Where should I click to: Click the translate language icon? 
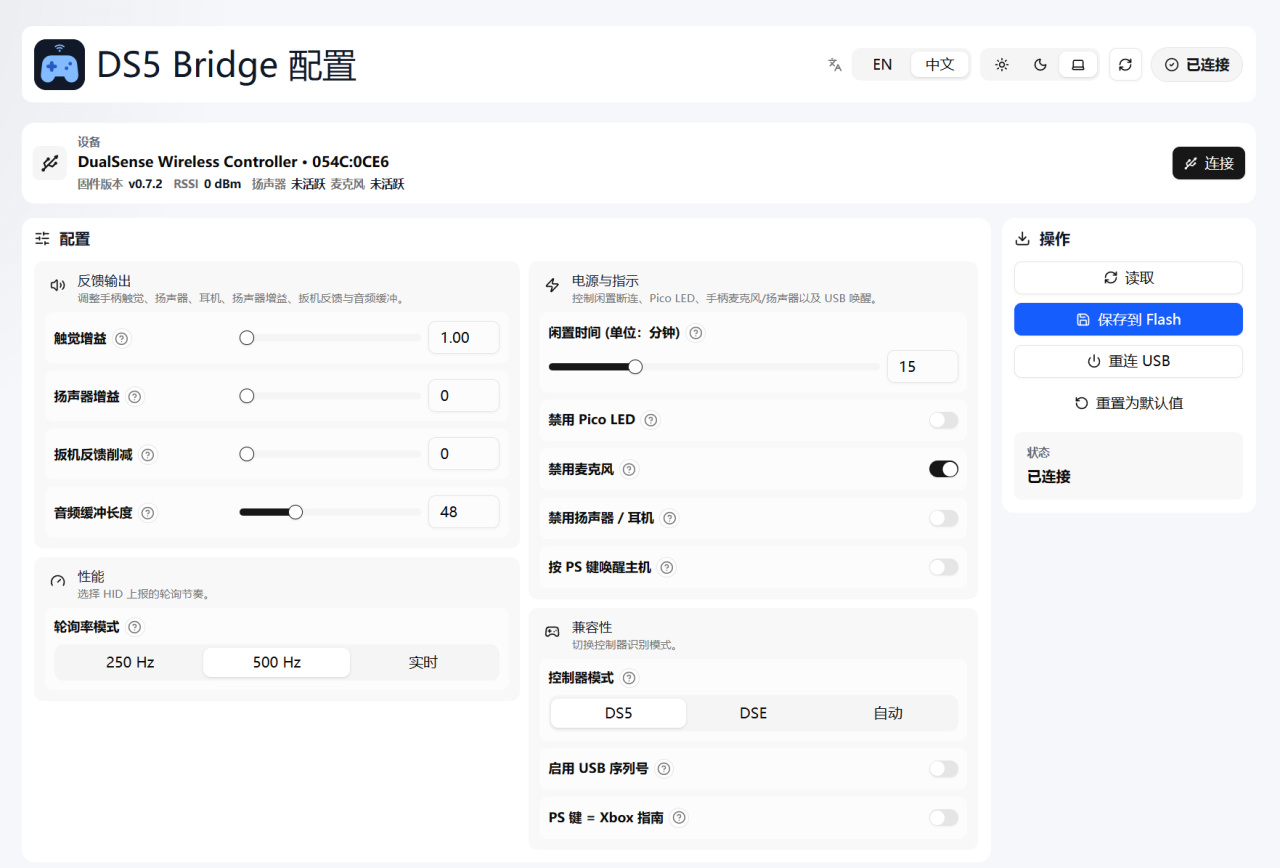click(835, 65)
